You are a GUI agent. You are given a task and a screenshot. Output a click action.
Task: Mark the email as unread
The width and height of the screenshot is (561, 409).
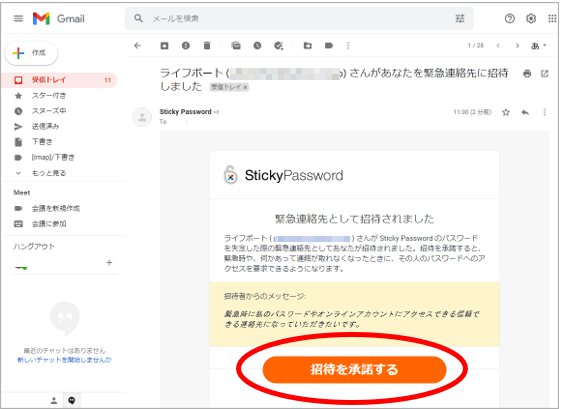pos(236,45)
